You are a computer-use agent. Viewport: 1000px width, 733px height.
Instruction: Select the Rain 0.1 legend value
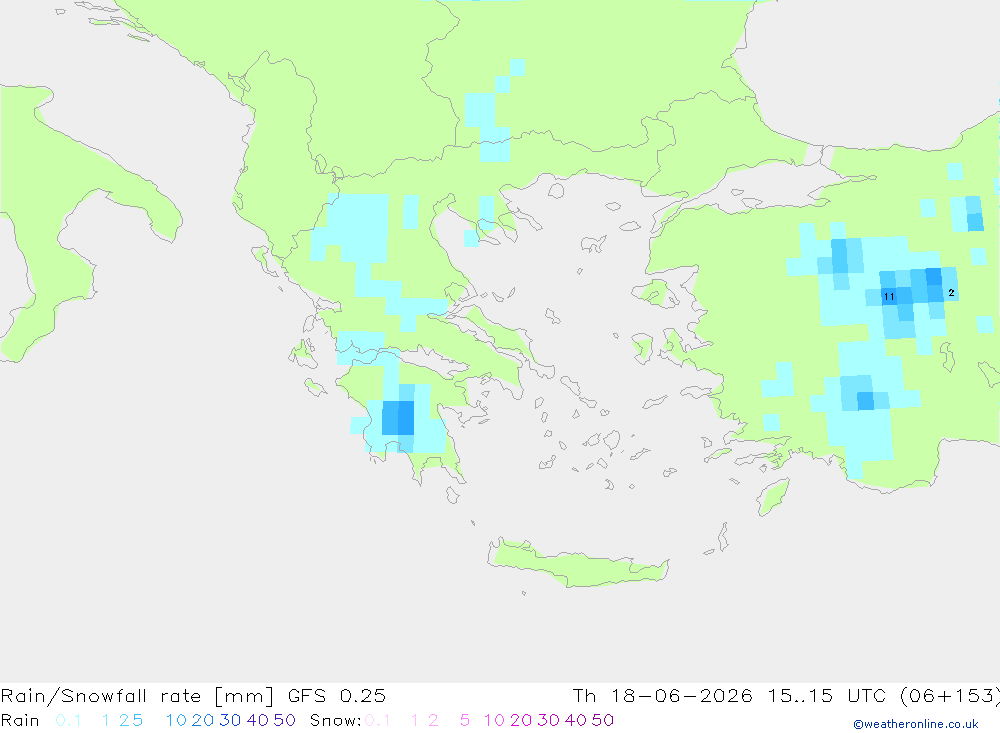68,720
